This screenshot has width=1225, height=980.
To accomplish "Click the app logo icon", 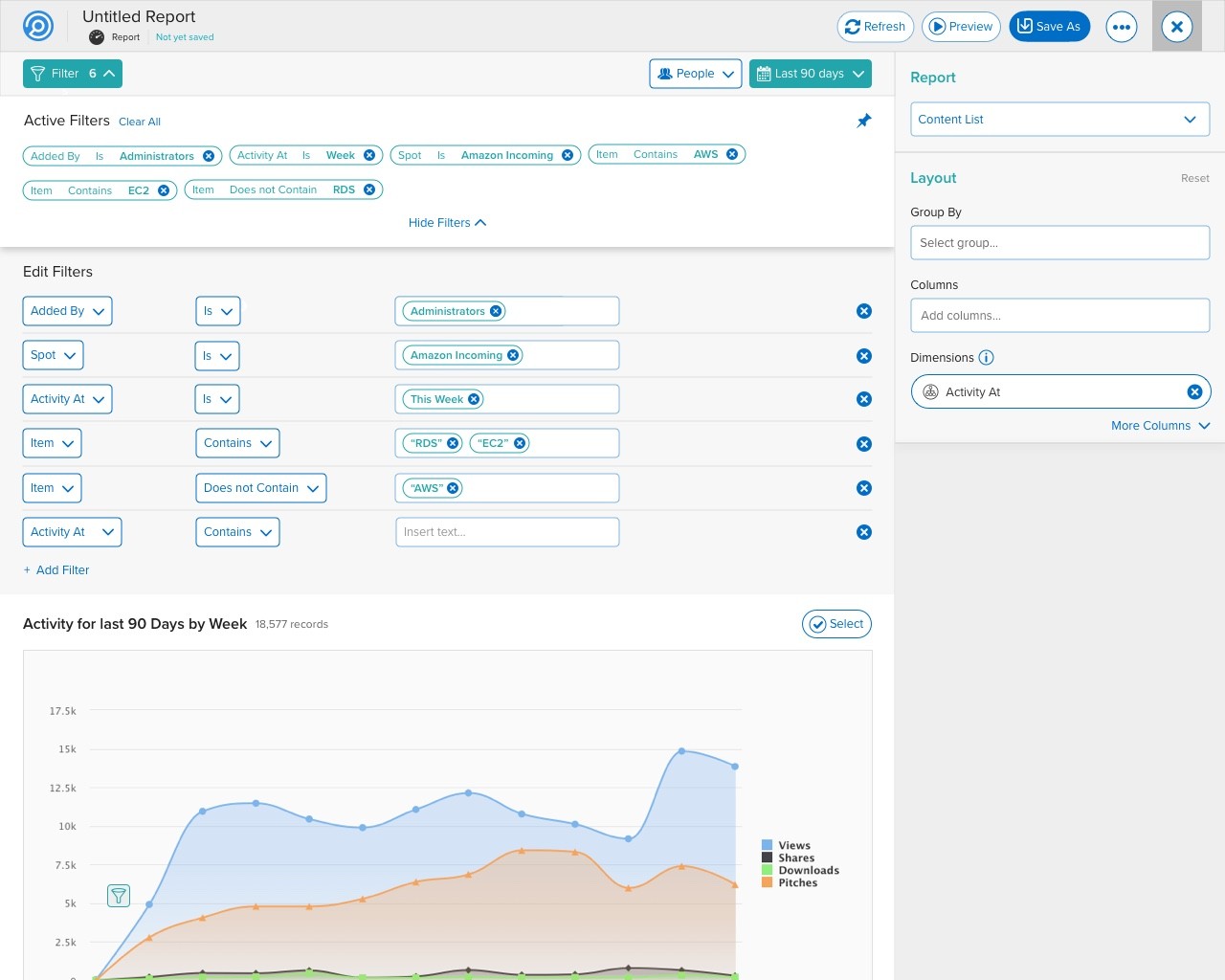I will (x=38, y=26).
